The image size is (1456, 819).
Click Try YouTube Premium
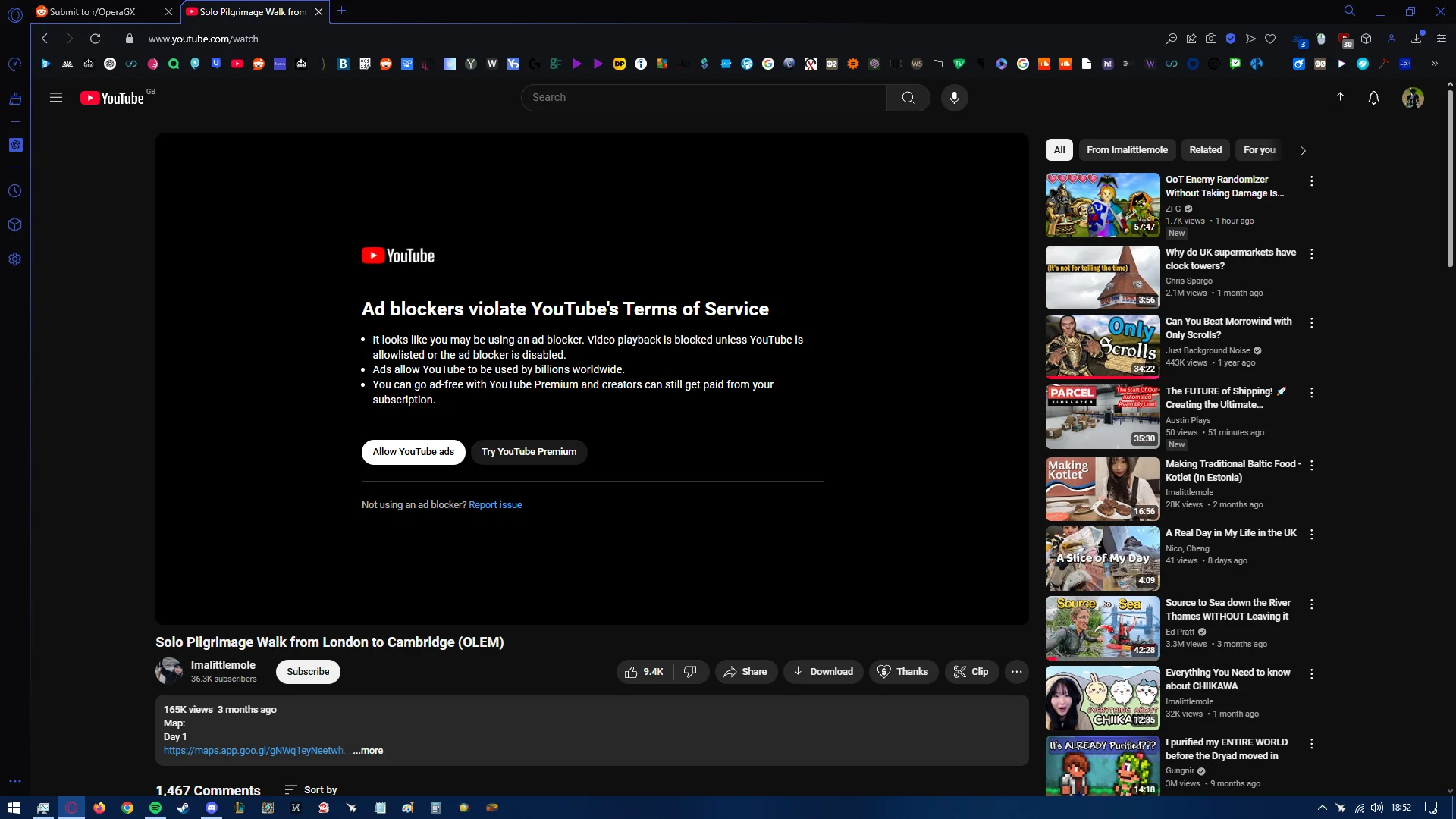click(529, 452)
